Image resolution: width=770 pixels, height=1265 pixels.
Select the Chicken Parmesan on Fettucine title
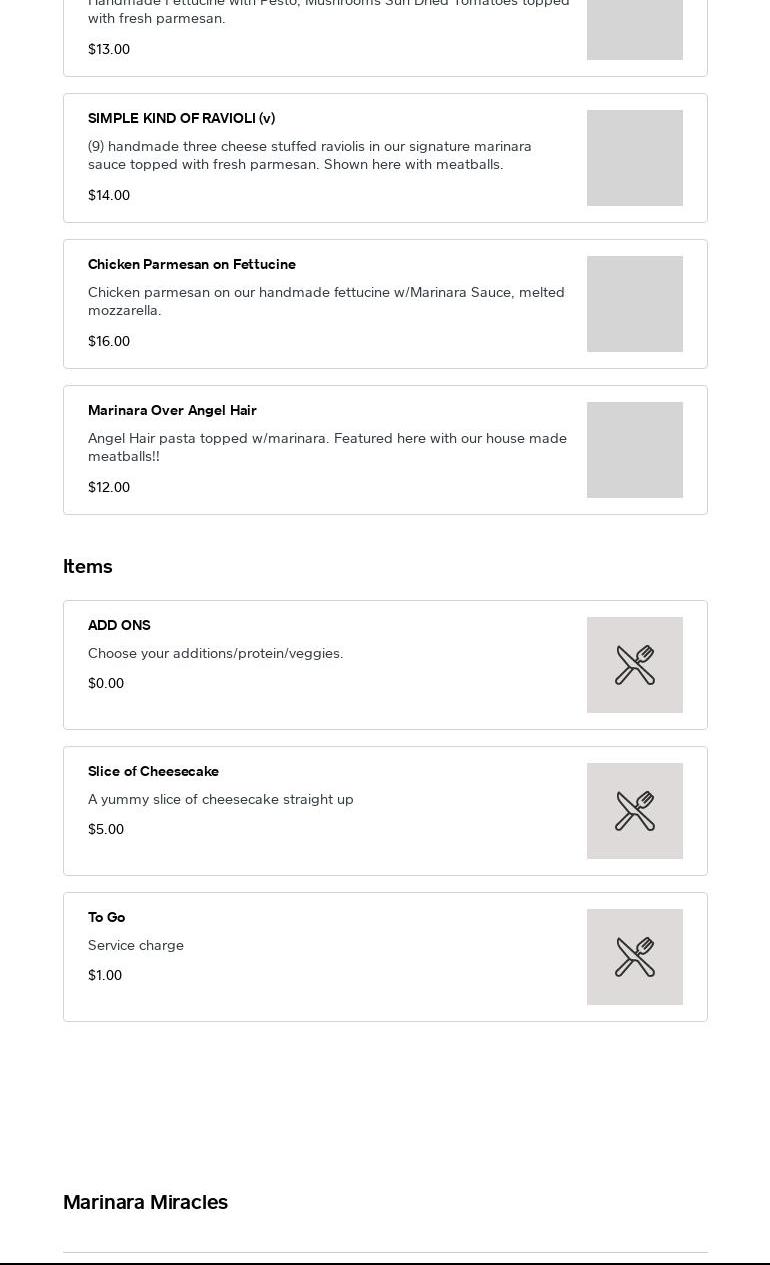click(192, 264)
